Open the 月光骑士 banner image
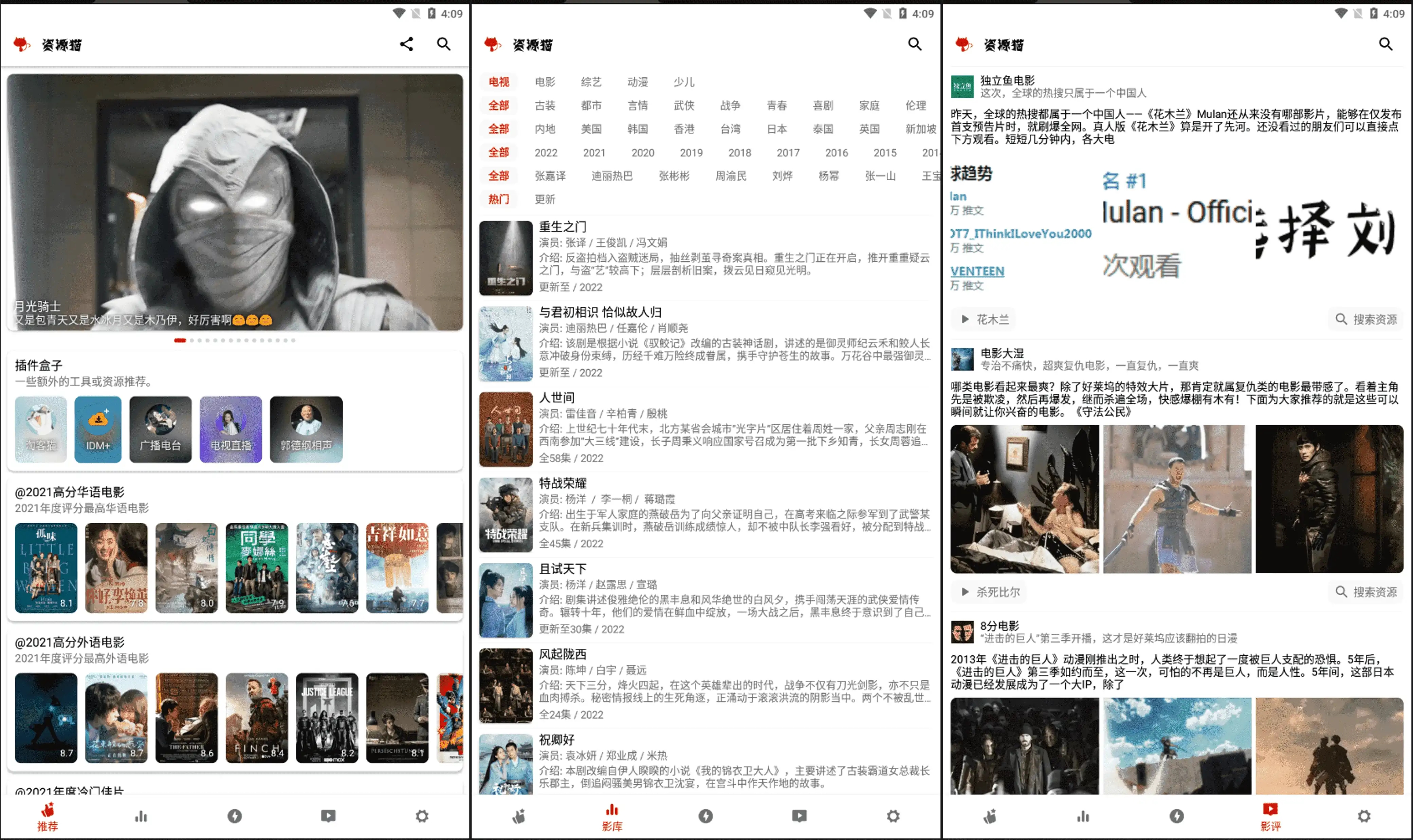The image size is (1413, 840). [x=235, y=202]
